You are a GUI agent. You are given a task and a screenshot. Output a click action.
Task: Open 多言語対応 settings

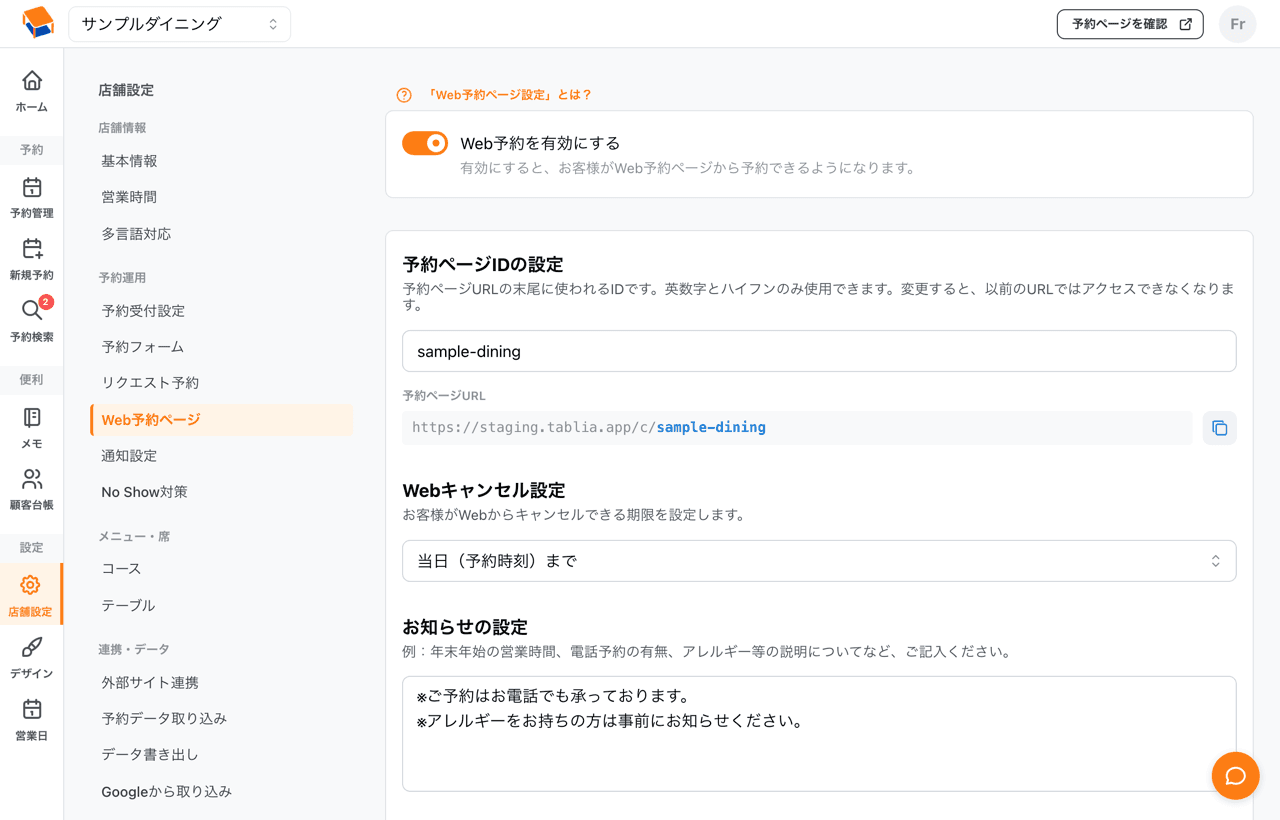(x=136, y=234)
